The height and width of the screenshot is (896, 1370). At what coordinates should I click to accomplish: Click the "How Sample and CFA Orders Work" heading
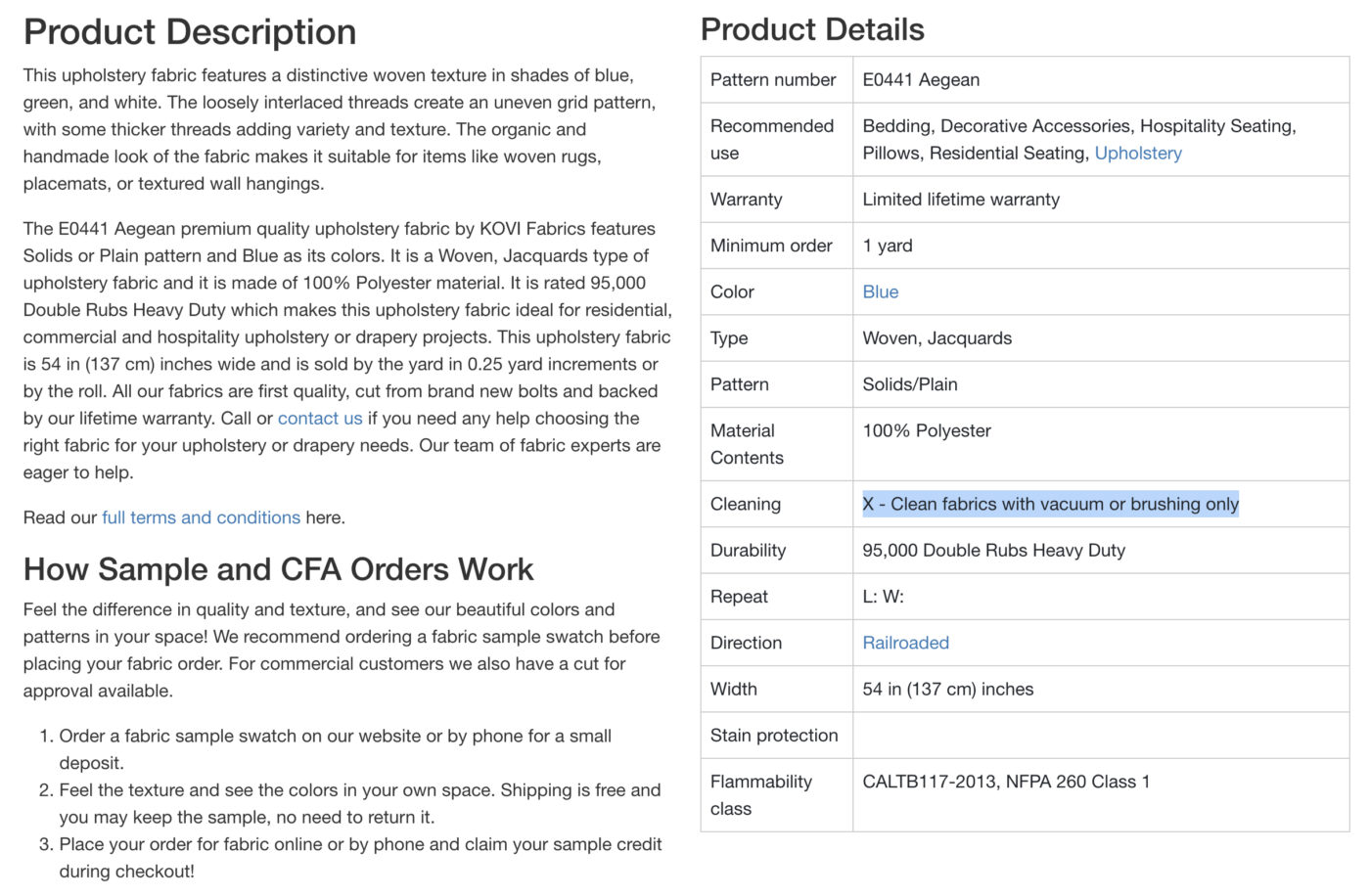tap(278, 569)
